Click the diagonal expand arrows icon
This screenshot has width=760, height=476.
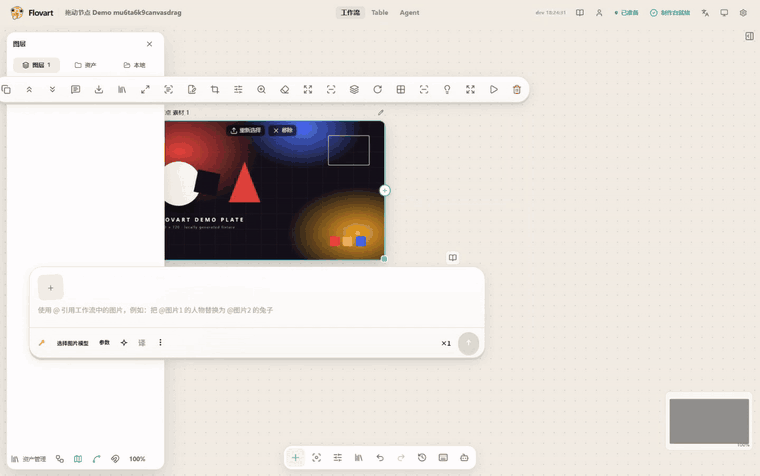pos(145,90)
